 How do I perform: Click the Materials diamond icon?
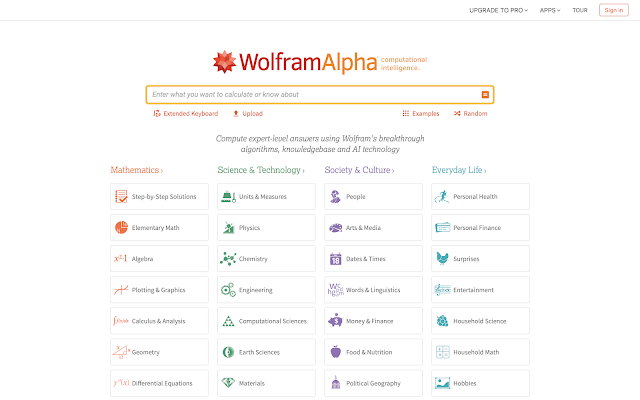228,383
